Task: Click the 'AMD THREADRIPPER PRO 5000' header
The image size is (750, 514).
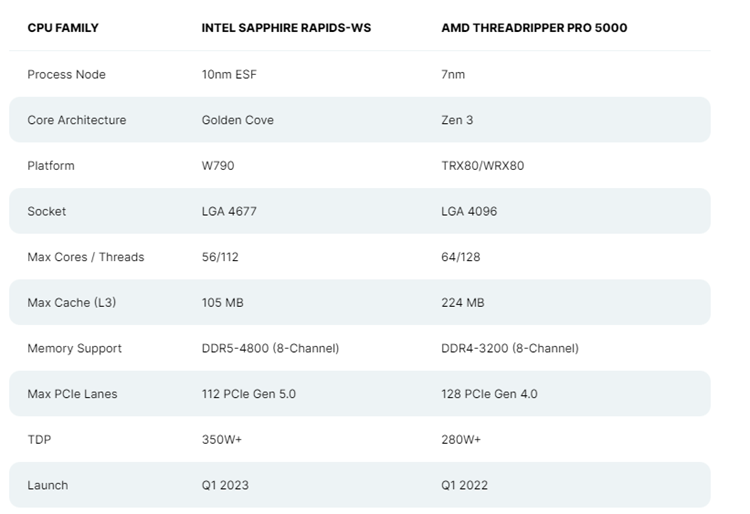Action: coord(534,28)
